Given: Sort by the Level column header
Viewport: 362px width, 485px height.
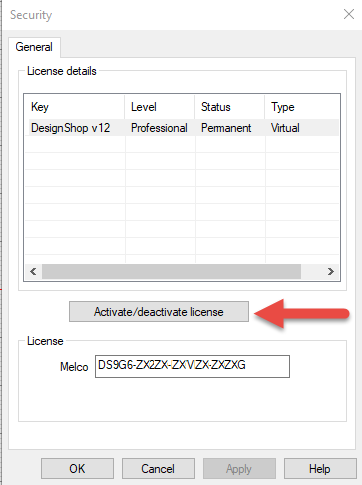Looking at the screenshot, I should (160, 107).
